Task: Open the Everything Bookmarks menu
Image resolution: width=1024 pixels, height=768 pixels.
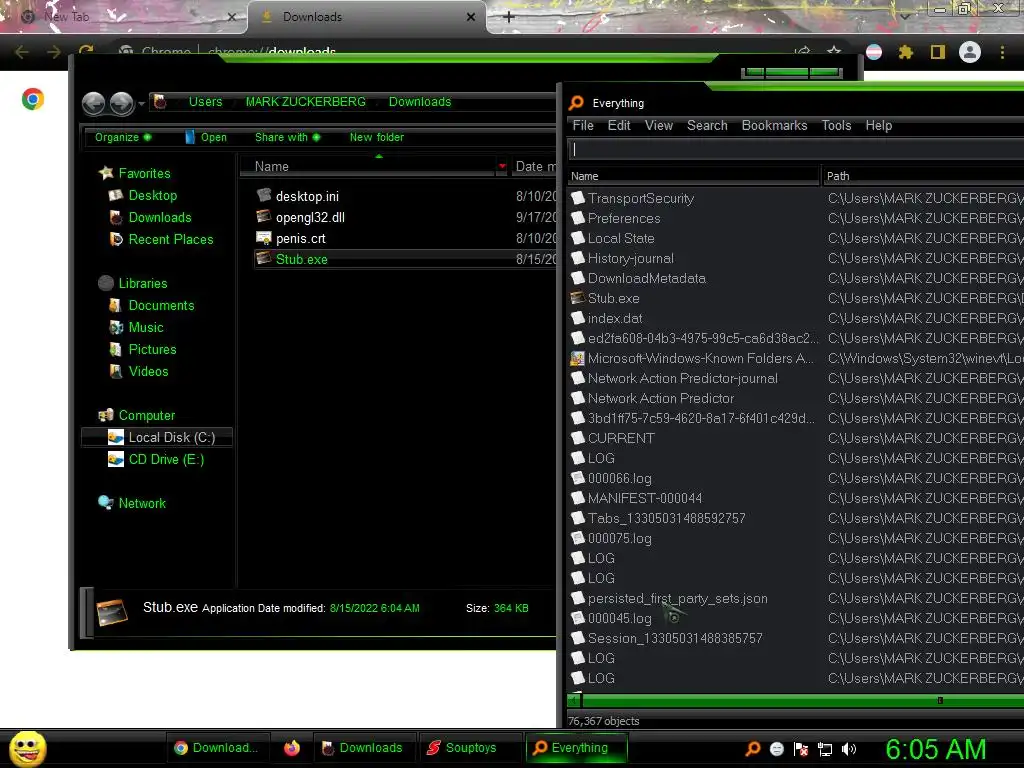Action: coord(774,125)
